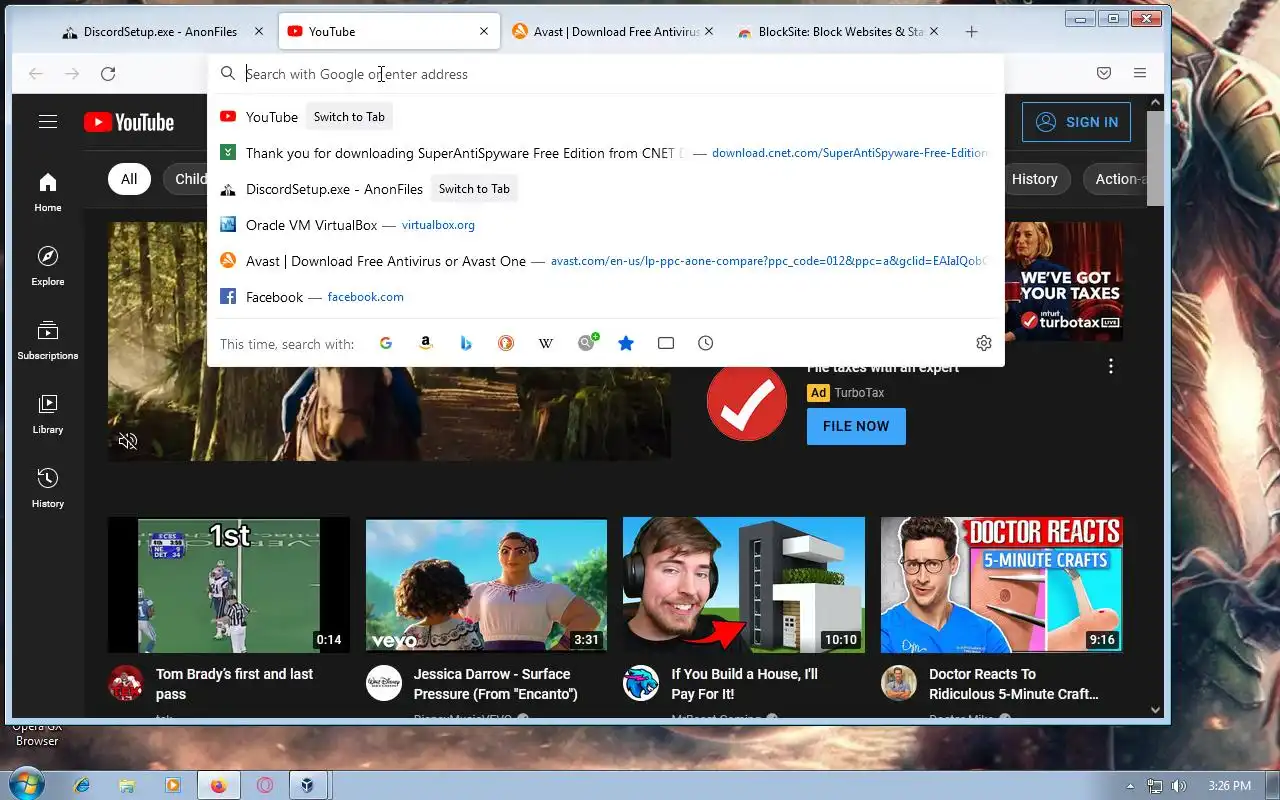Open YouTube guide hamburger menu
The image size is (1280, 800).
(x=47, y=122)
